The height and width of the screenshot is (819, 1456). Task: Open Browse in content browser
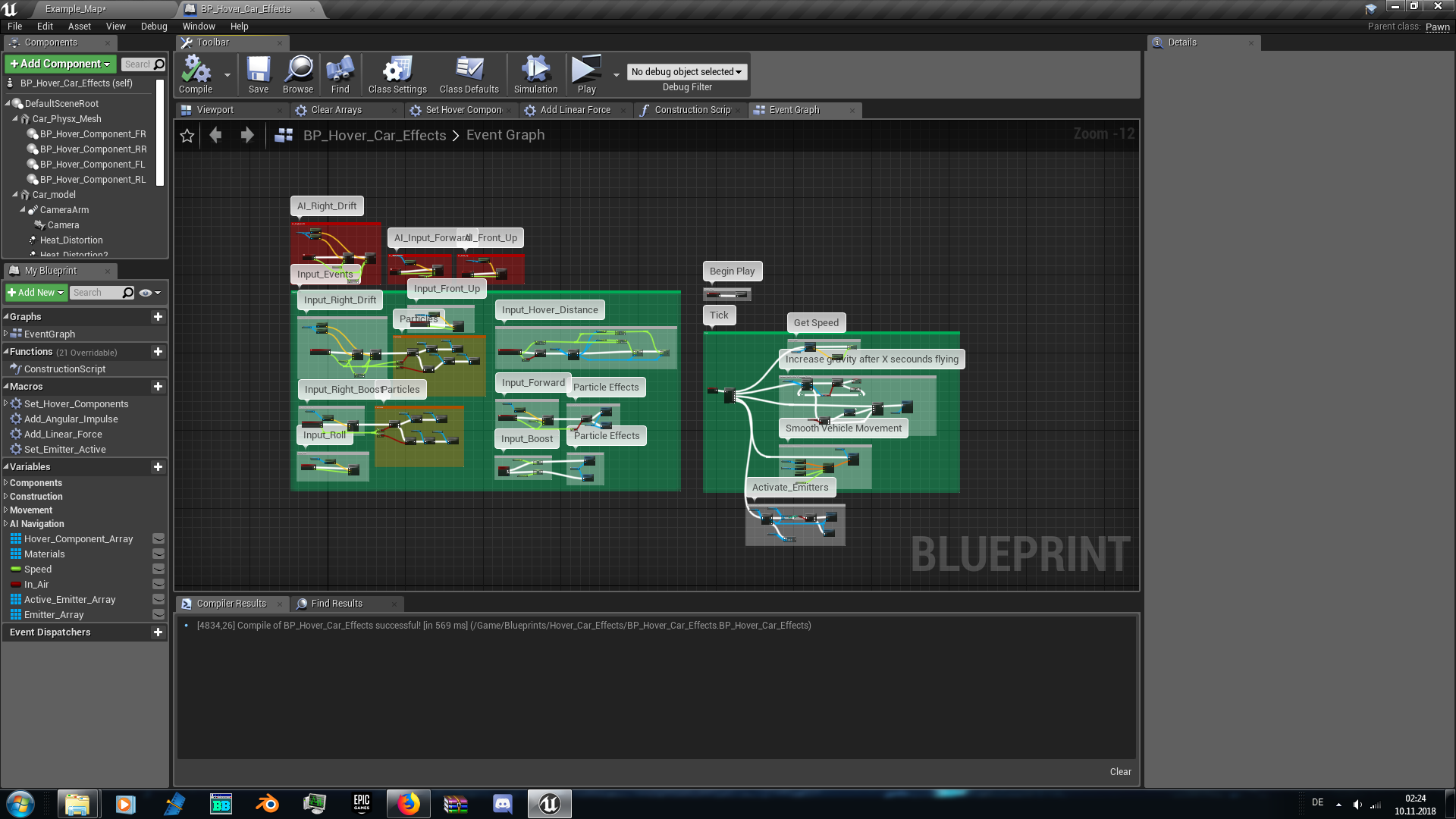click(298, 74)
